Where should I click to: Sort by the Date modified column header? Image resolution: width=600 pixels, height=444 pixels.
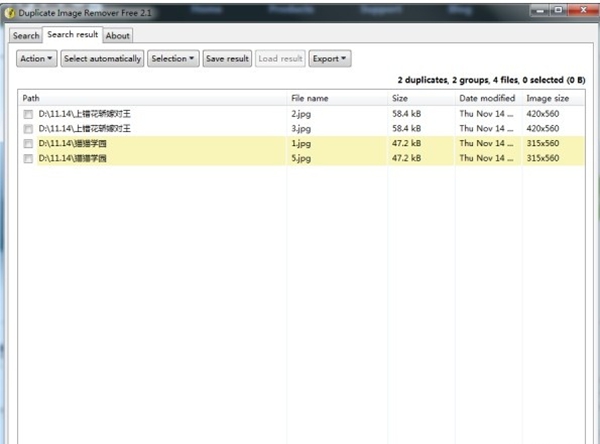487,98
